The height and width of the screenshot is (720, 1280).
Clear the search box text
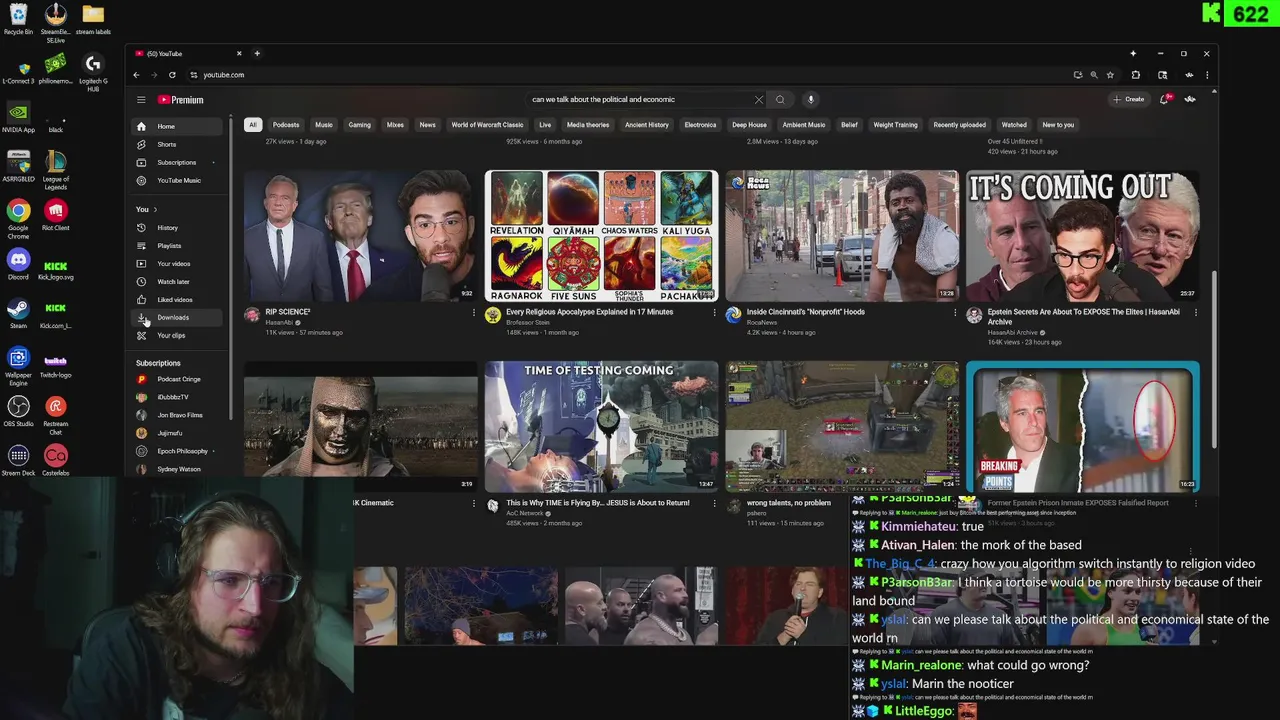coord(758,99)
